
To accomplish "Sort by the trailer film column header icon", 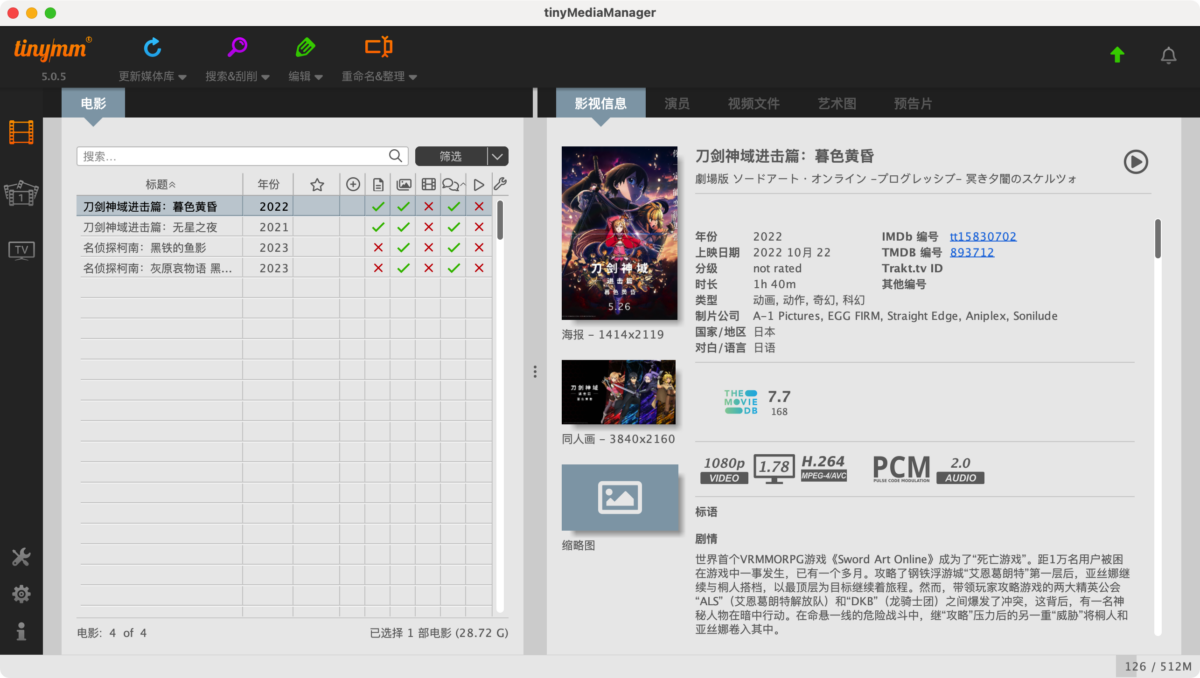I will 429,184.
